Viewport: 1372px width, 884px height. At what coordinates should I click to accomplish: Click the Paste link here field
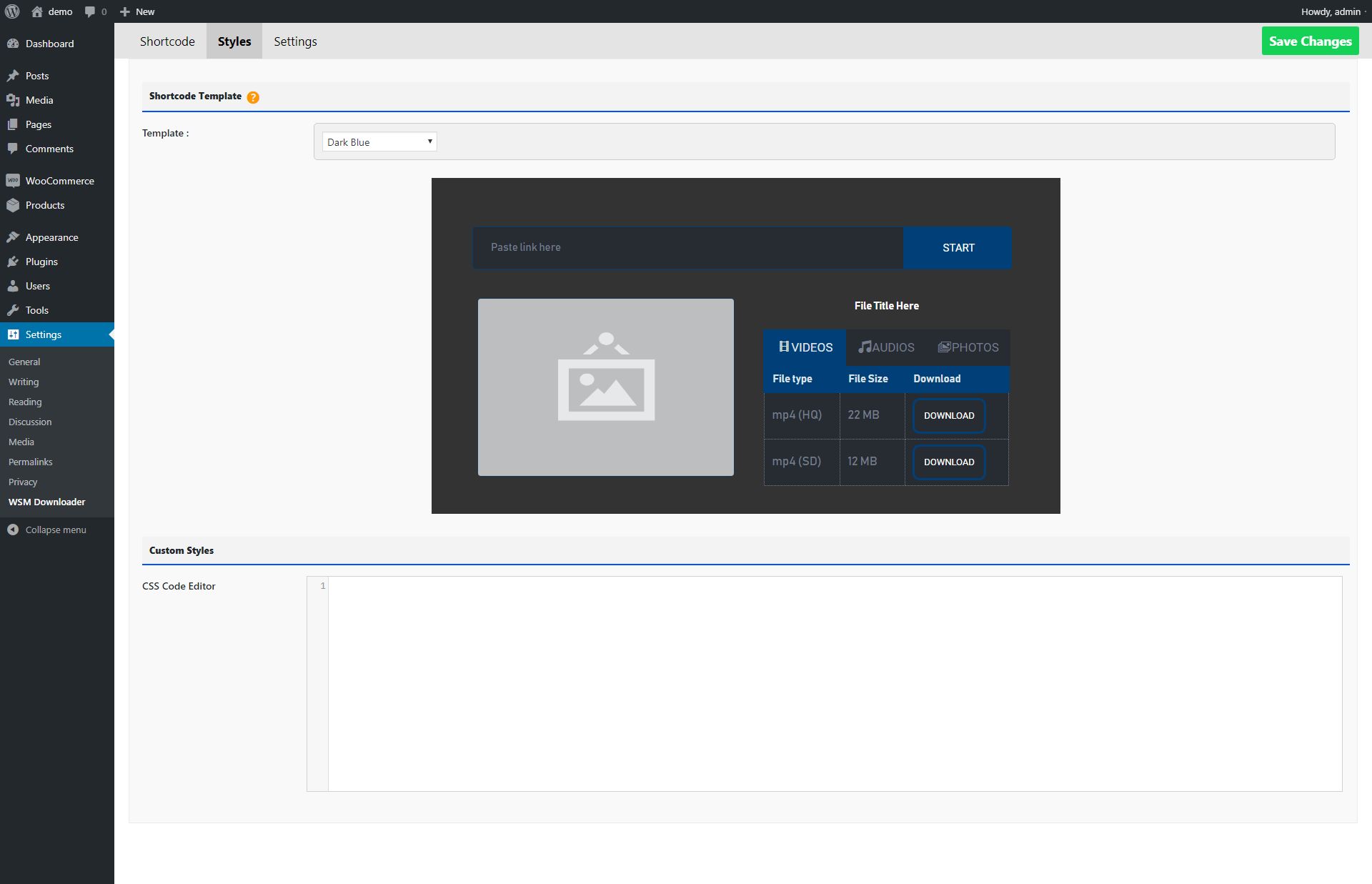(x=687, y=247)
